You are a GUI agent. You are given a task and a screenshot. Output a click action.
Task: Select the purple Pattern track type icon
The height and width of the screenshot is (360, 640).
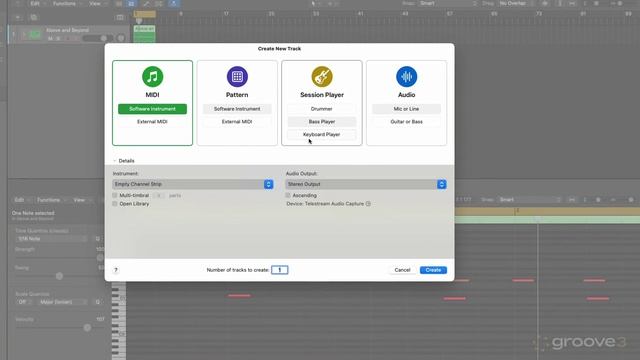click(237, 77)
